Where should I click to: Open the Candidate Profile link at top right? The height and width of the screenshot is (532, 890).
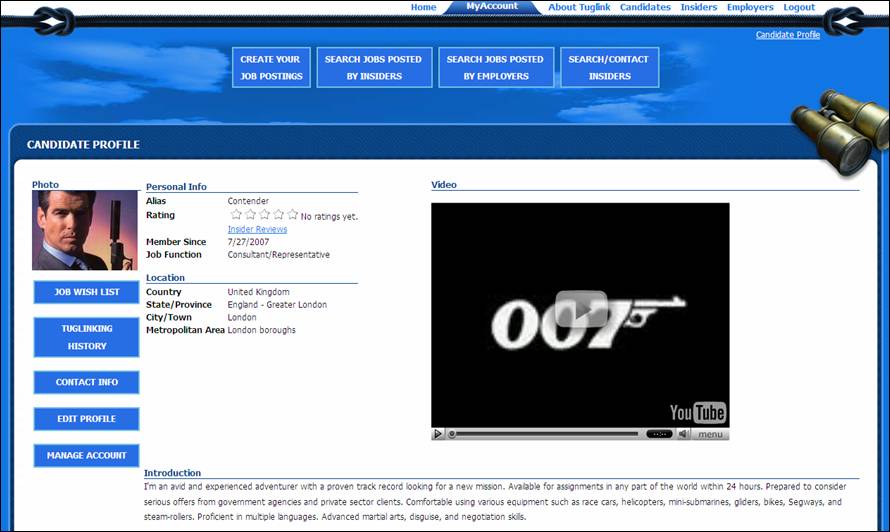[x=788, y=35]
